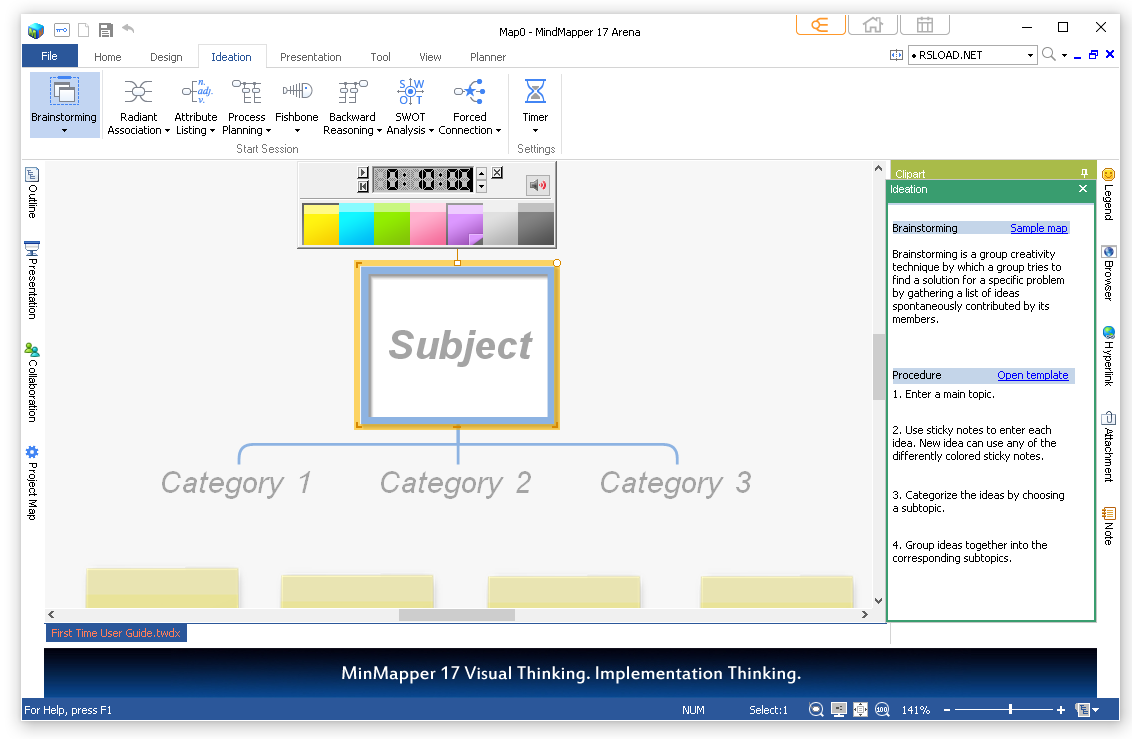Reset the timer with the rewind button
Viewport: 1132px width, 739px height.
(363, 186)
